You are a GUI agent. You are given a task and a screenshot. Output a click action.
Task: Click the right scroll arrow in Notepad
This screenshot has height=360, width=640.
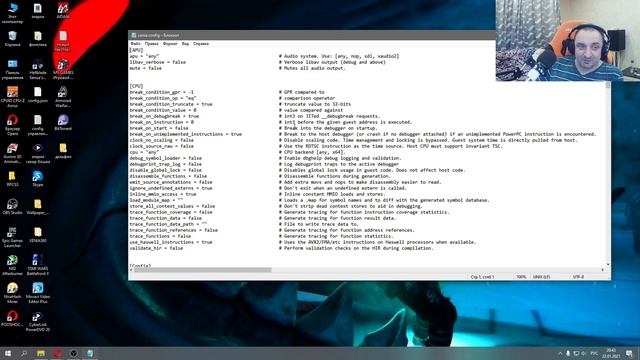coord(602,270)
